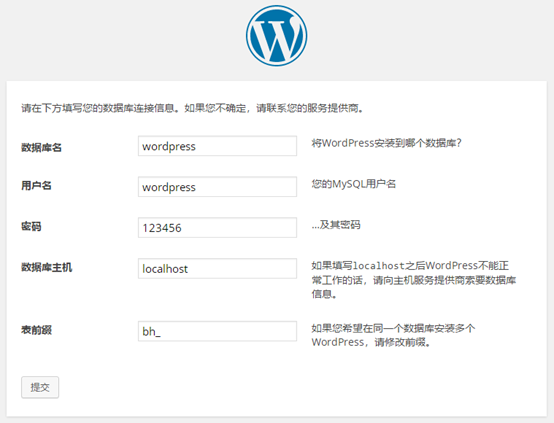This screenshot has height=423, width=554.
Task: Focus the 用户名 input field
Action: point(217,187)
